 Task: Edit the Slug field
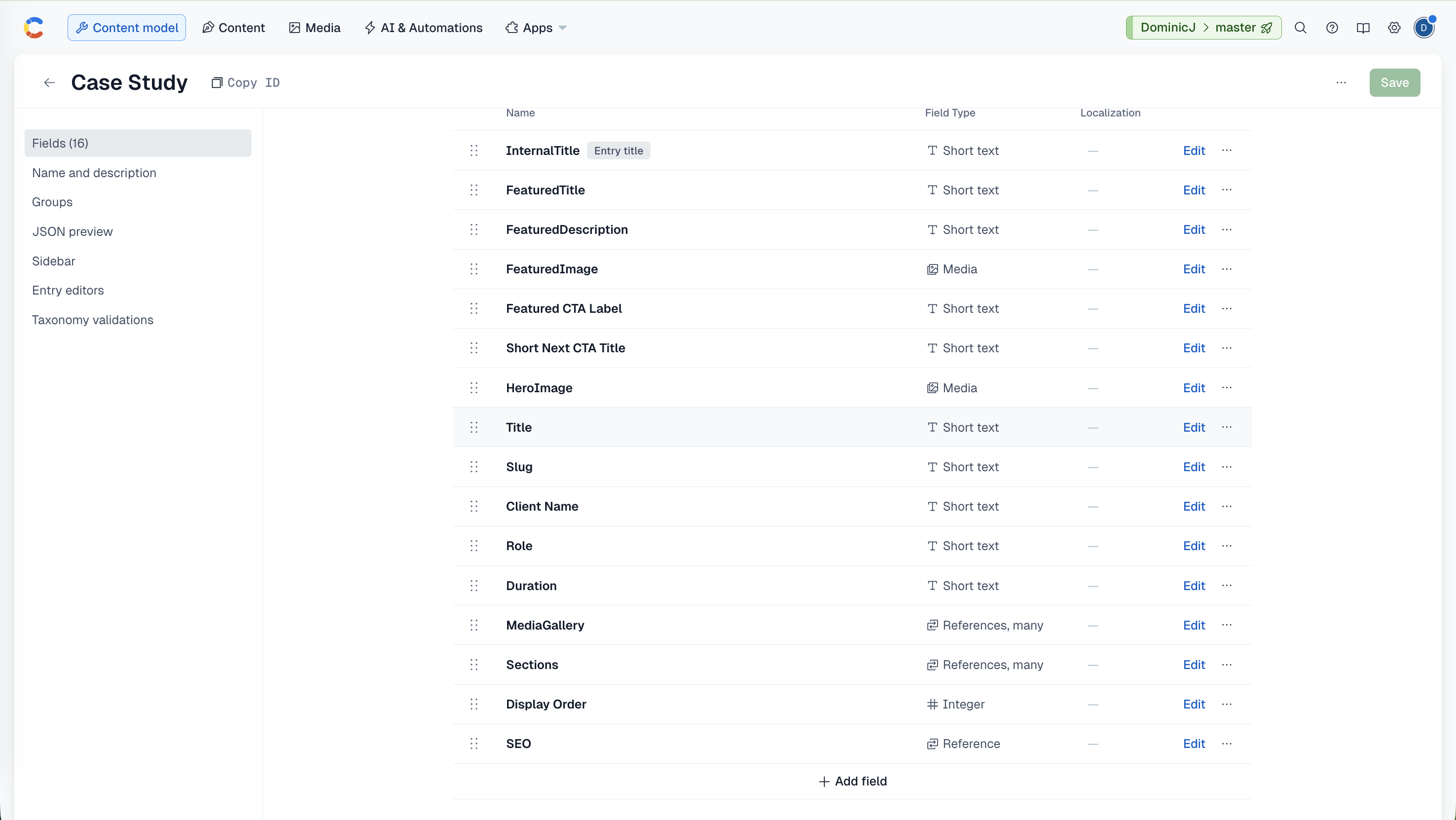1194,467
